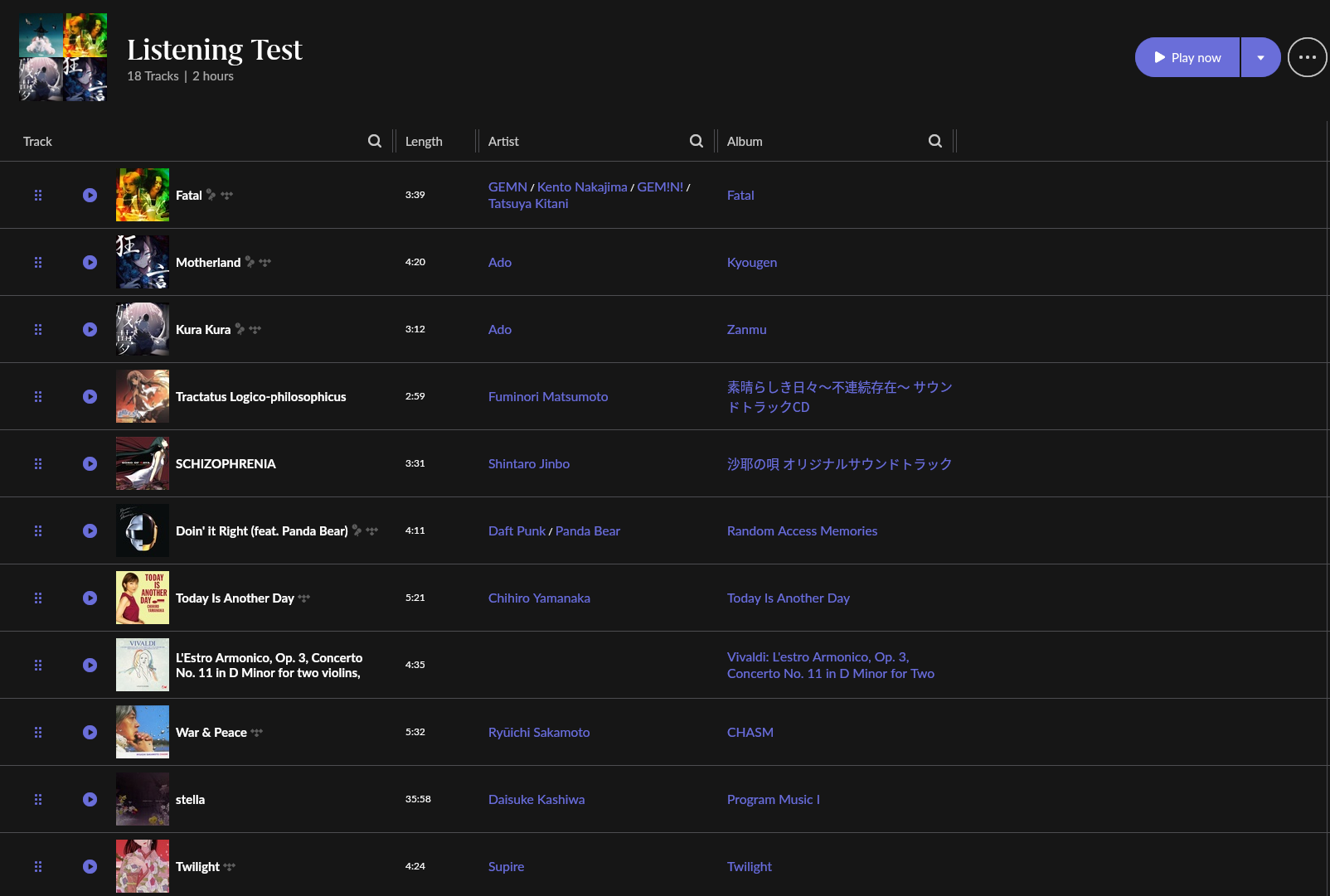Open the Album column search

(935, 141)
